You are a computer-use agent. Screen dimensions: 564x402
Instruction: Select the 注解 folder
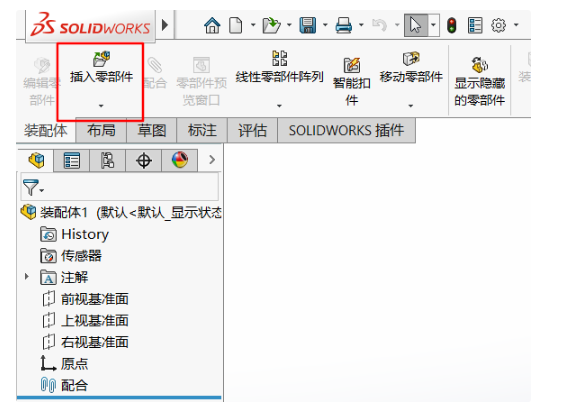pos(64,277)
